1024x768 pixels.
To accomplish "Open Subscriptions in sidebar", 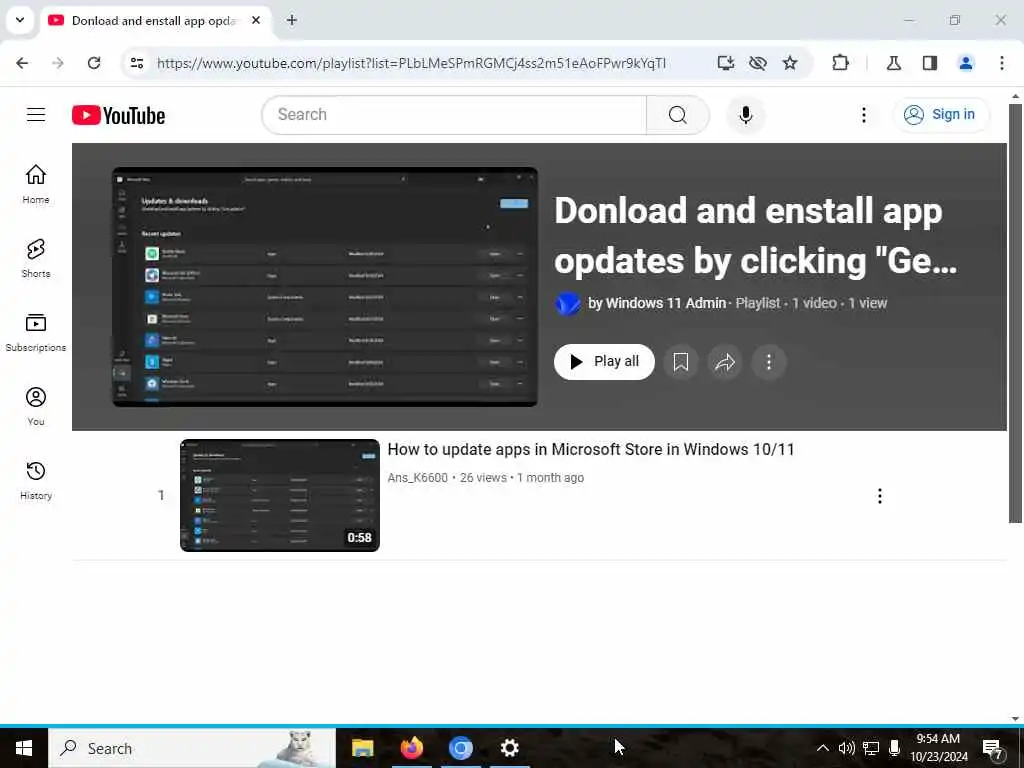I will pyautogui.click(x=36, y=332).
